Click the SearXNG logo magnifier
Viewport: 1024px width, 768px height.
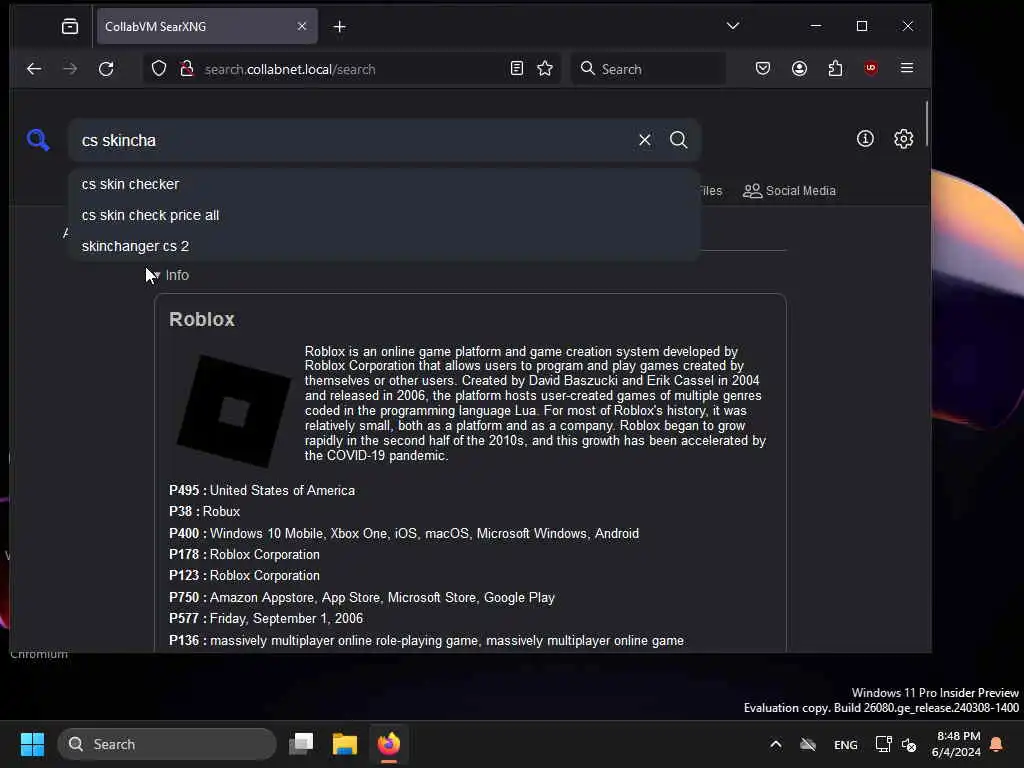(x=38, y=140)
